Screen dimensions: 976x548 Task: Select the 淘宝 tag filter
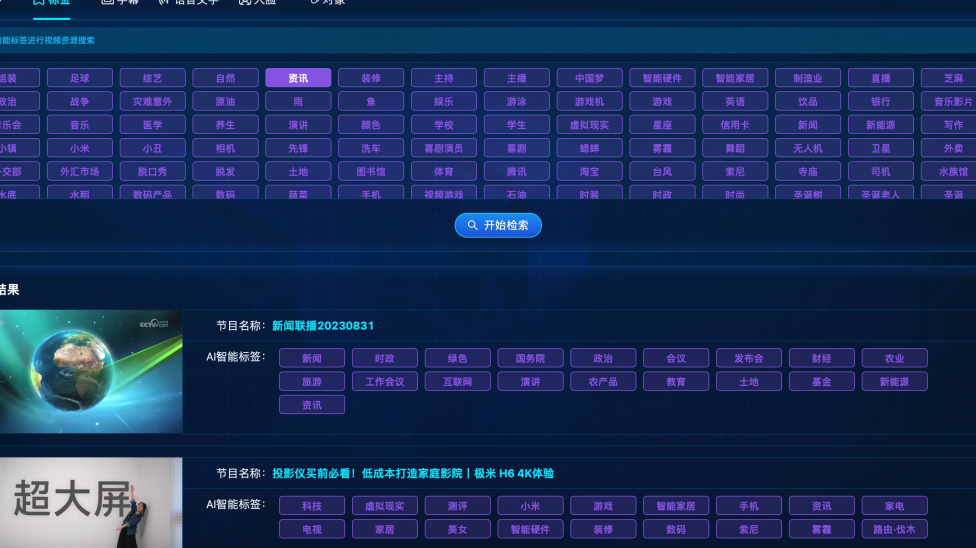[x=589, y=171]
